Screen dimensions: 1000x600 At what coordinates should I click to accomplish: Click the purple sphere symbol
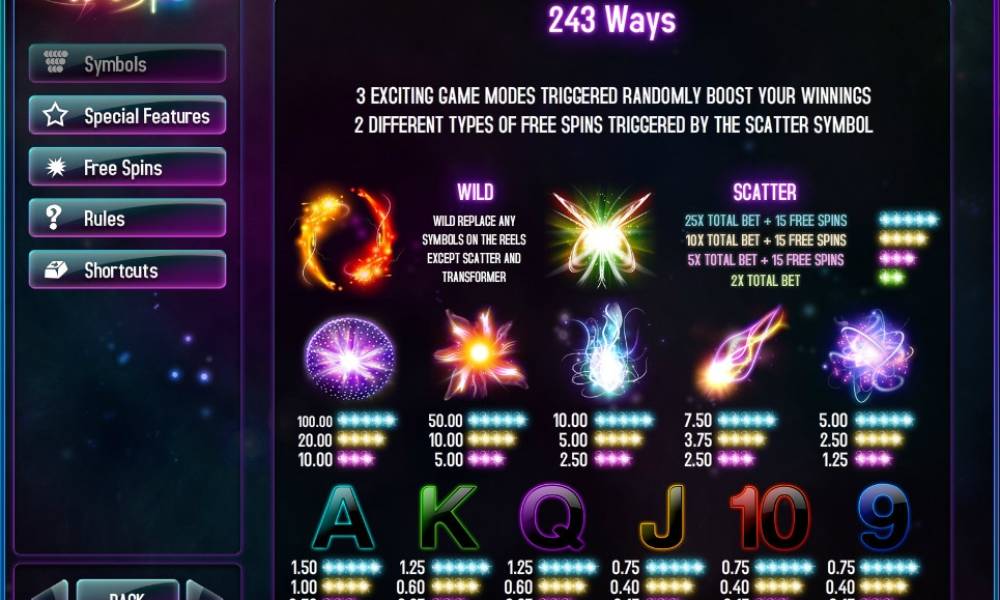click(x=349, y=358)
